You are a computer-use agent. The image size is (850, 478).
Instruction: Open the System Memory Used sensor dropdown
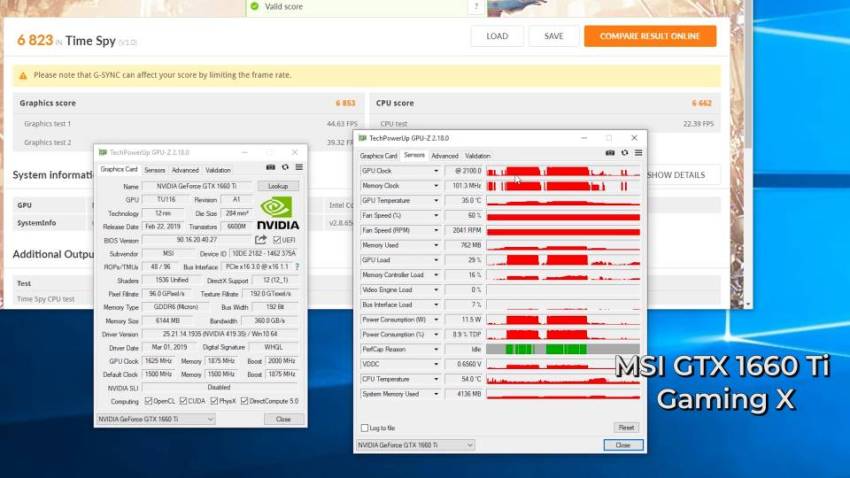(436, 395)
